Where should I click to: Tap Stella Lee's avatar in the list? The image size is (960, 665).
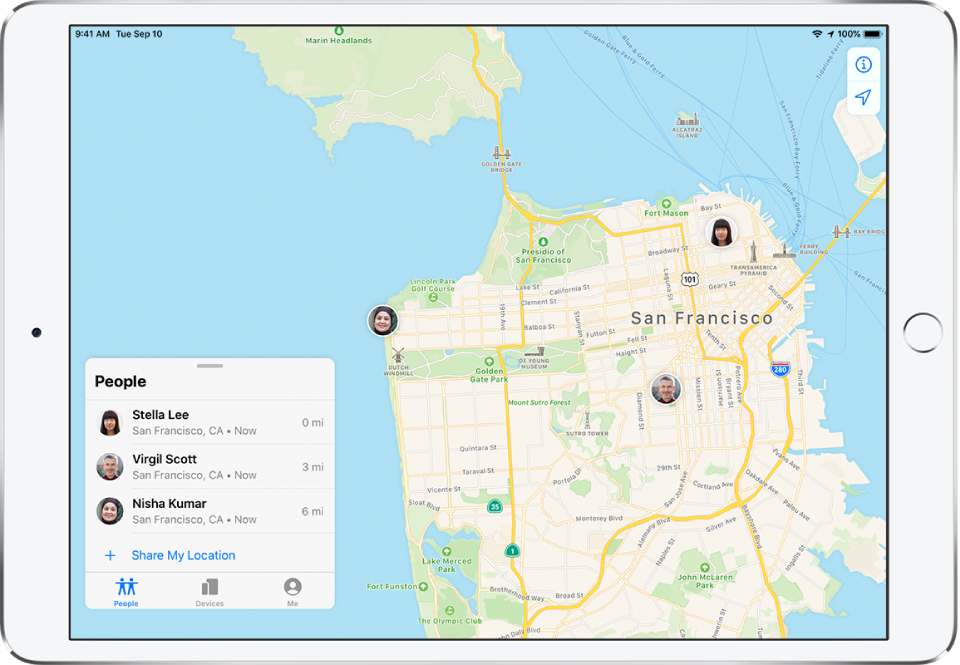click(110, 423)
